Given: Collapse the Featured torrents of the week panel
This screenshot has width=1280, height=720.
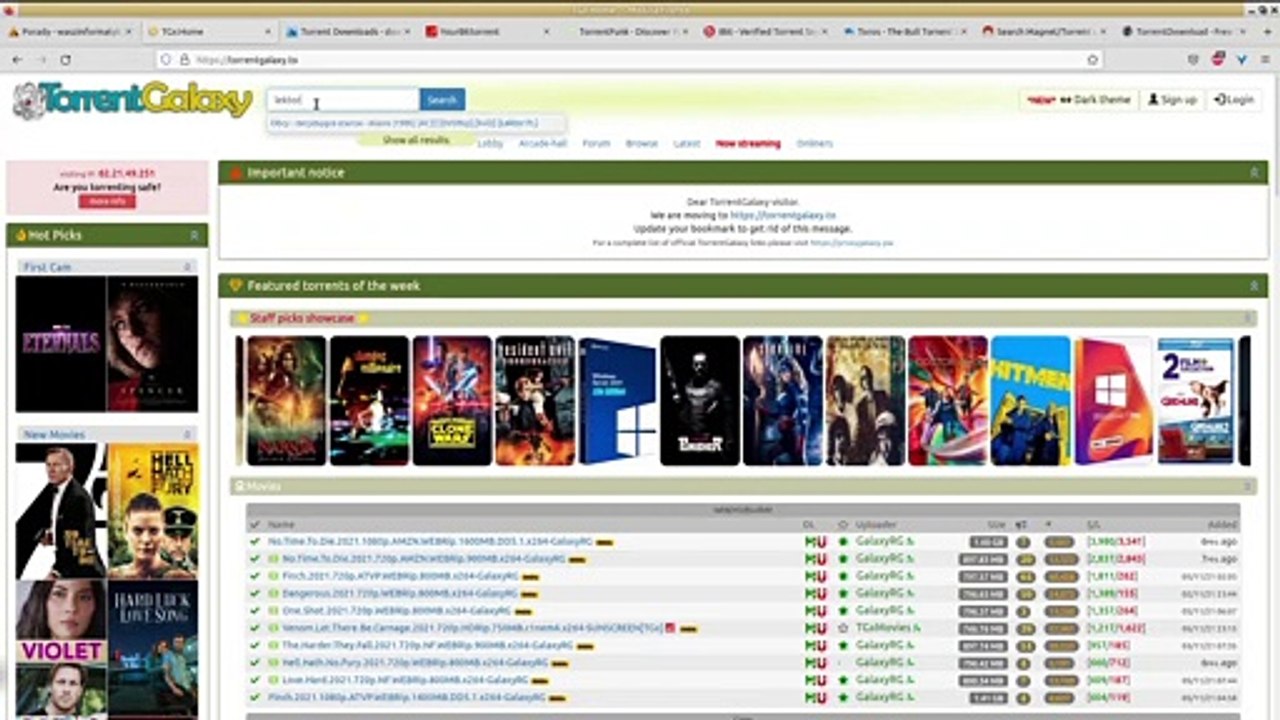Looking at the screenshot, I should click(x=1254, y=286).
